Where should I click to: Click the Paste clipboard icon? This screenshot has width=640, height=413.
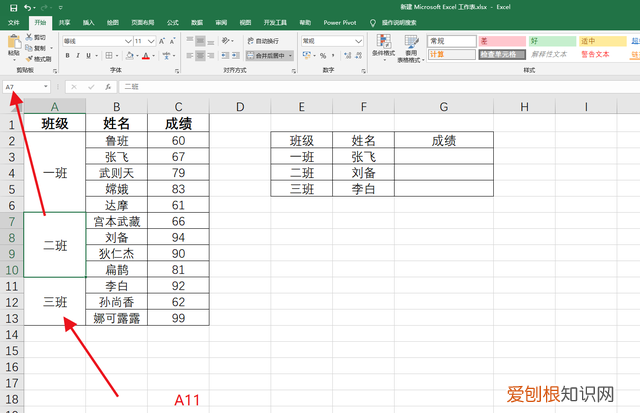point(14,42)
